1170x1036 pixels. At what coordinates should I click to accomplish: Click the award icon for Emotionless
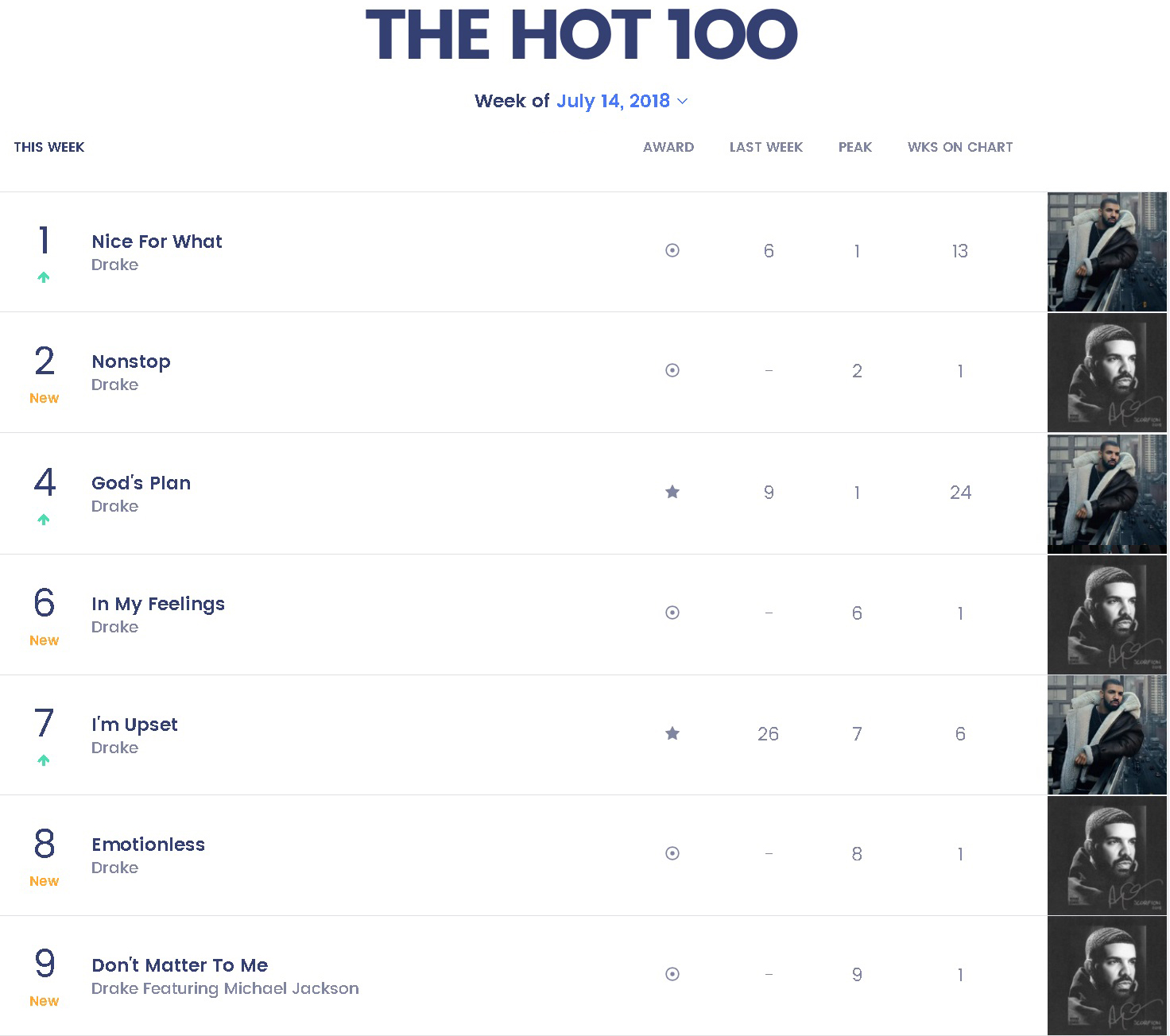coord(672,853)
